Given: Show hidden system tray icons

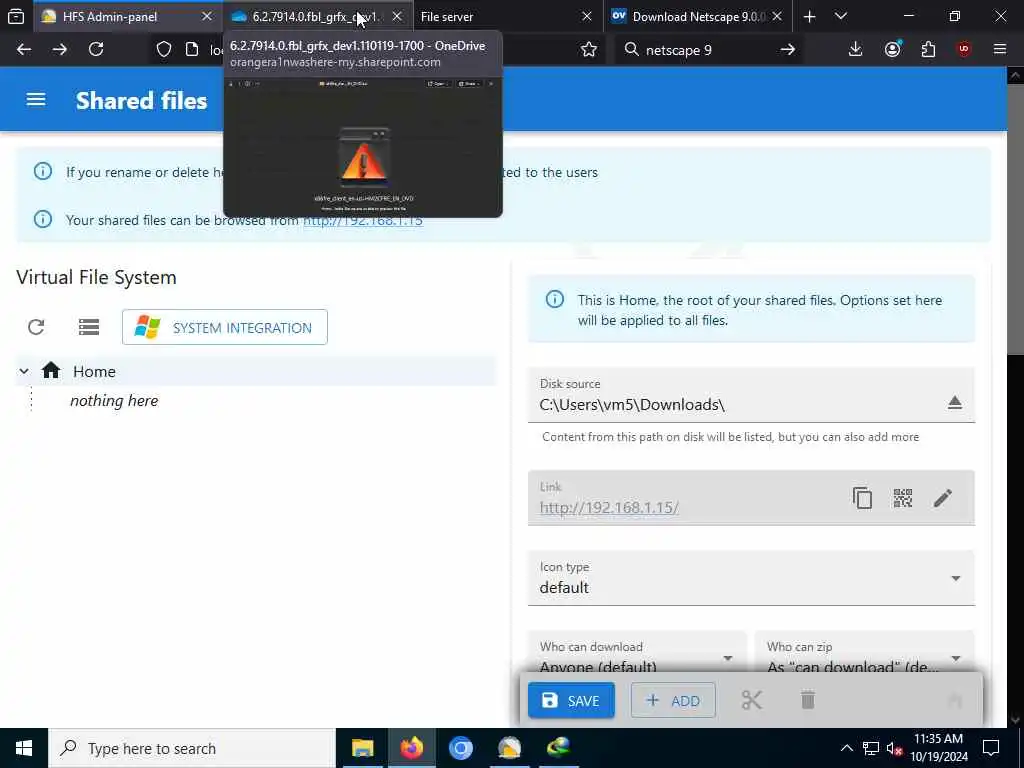Looking at the screenshot, I should click(x=846, y=748).
